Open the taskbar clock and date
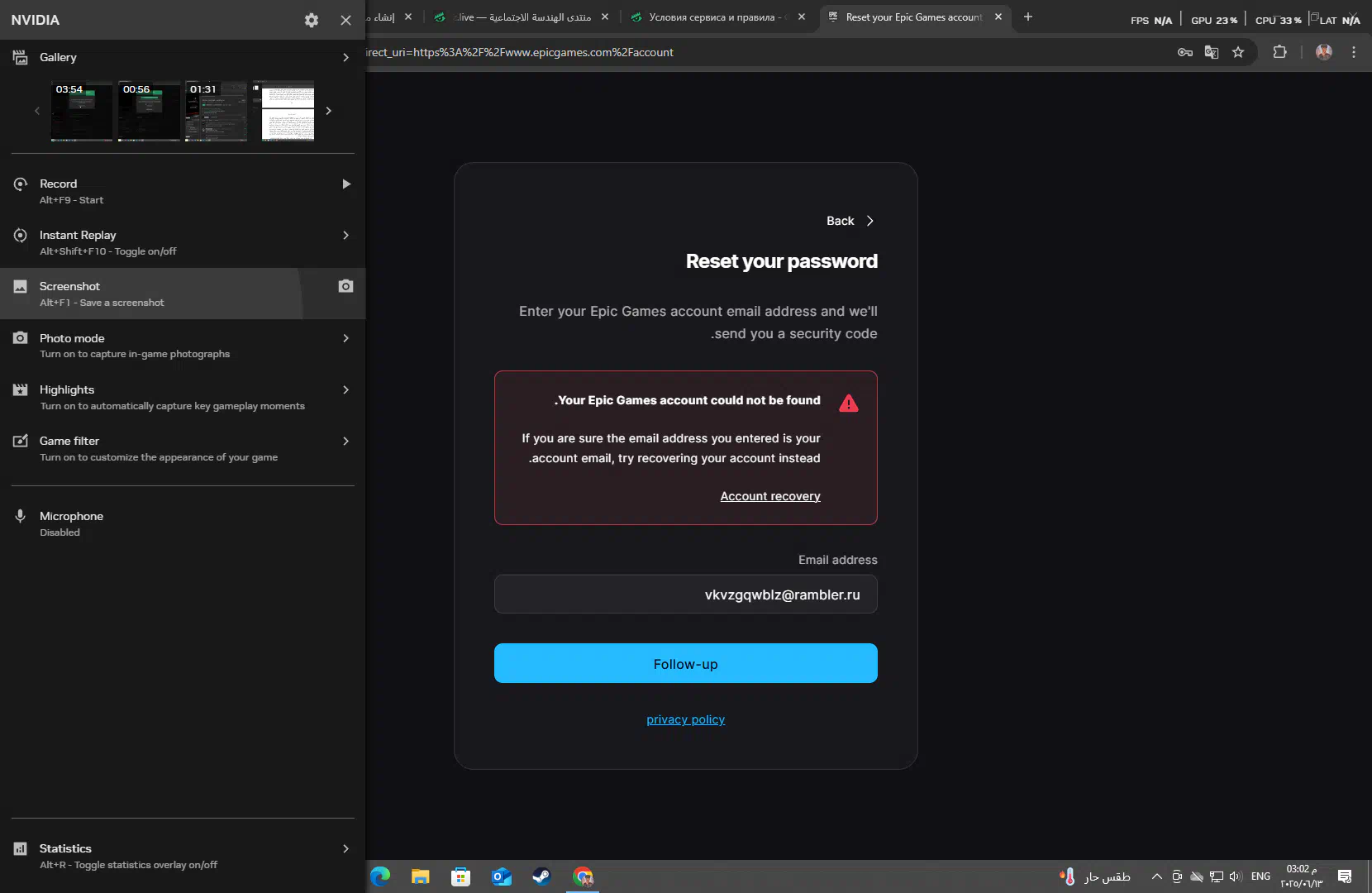The height and width of the screenshot is (893, 1372). coord(1302,876)
